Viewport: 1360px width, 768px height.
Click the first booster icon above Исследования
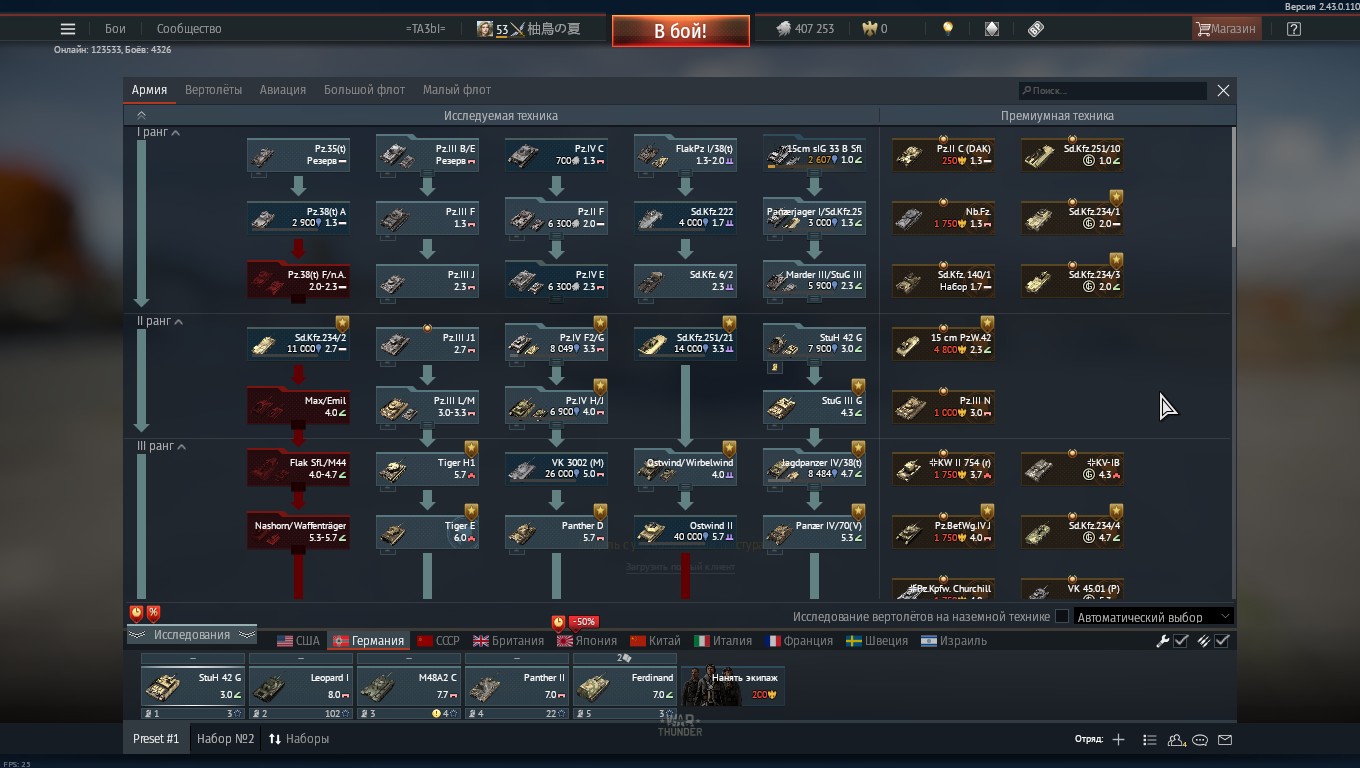[x=137, y=613]
